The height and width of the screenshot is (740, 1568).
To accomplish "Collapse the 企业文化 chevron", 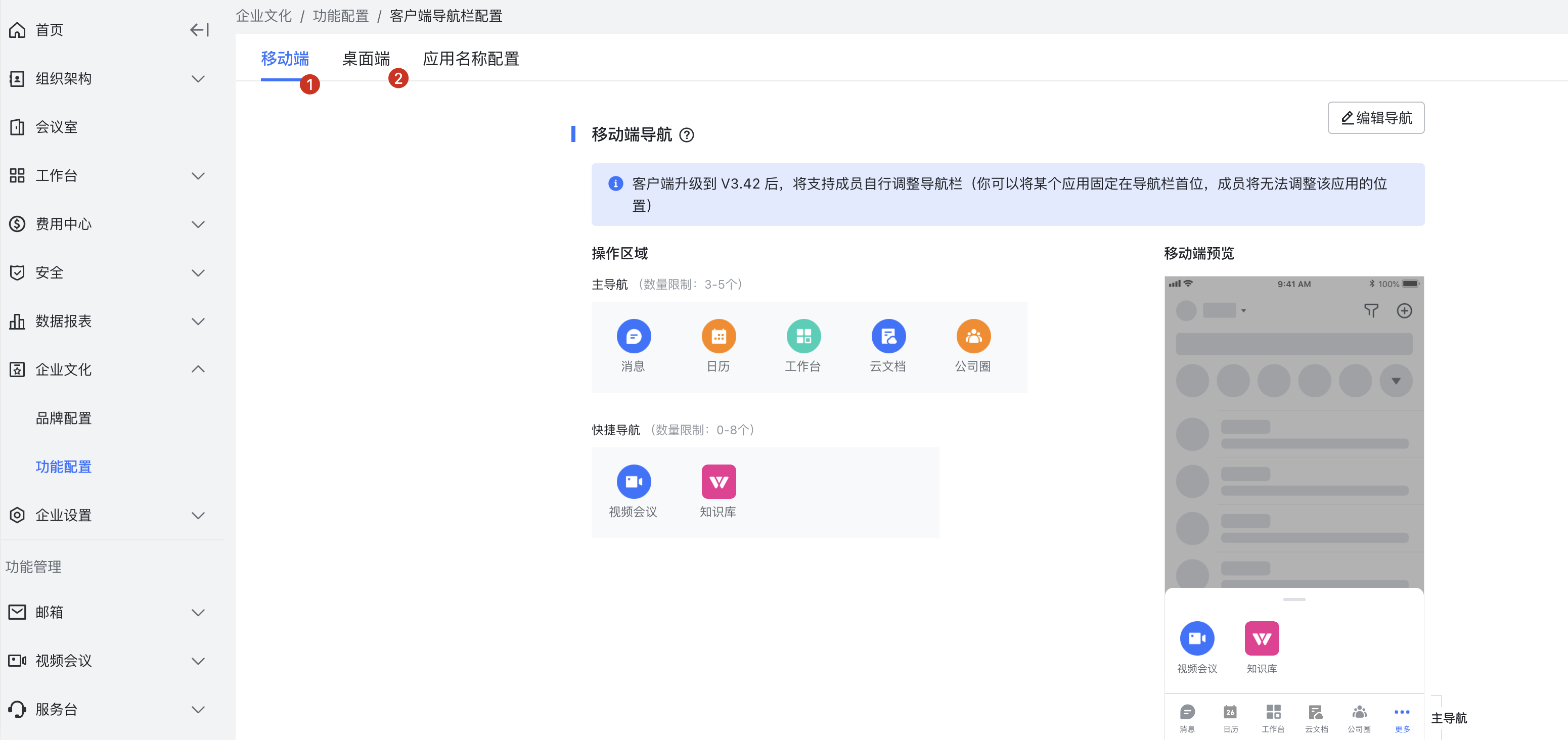I will 198,369.
